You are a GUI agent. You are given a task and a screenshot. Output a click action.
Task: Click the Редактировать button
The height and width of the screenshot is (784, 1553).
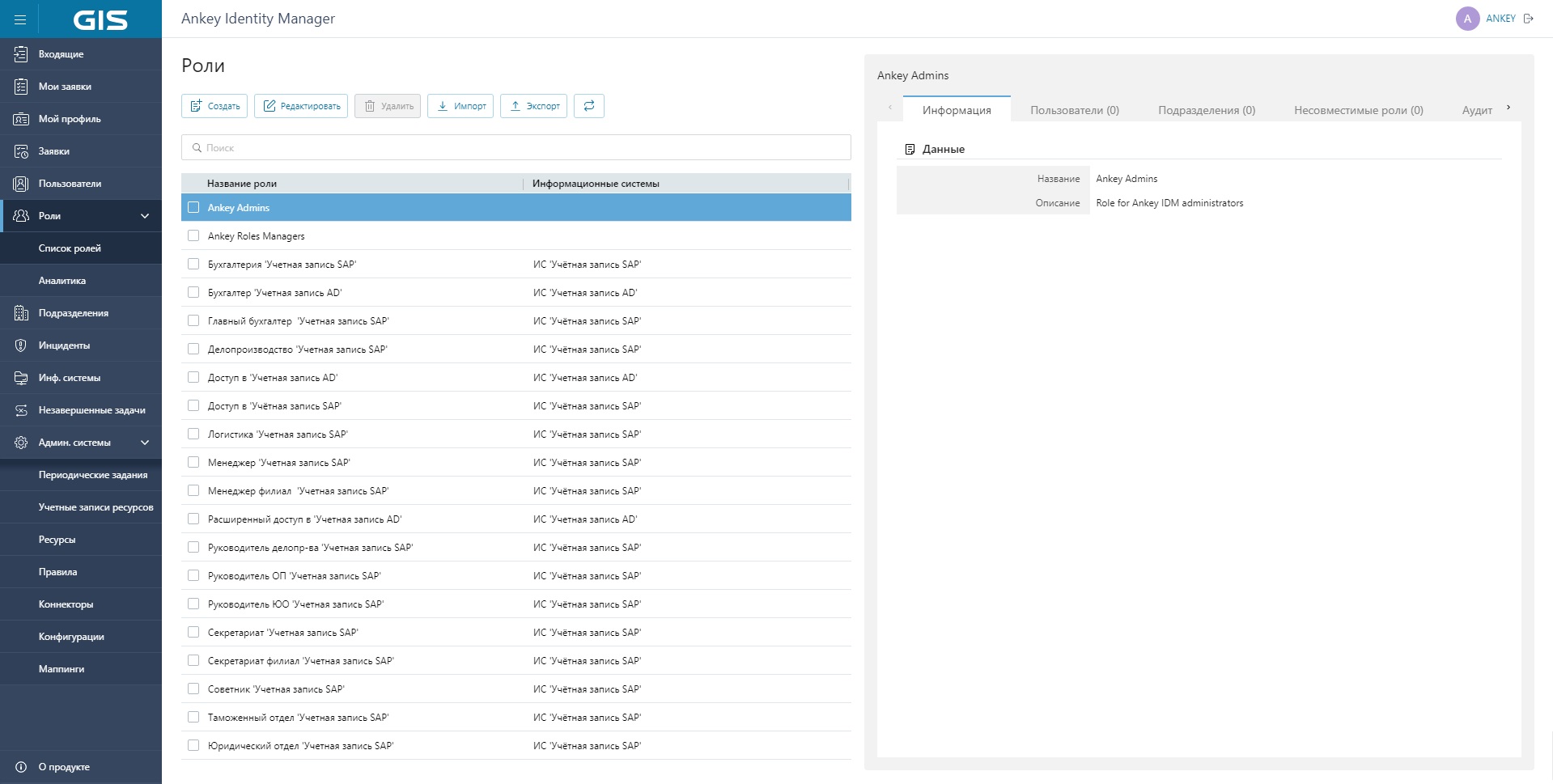(301, 106)
